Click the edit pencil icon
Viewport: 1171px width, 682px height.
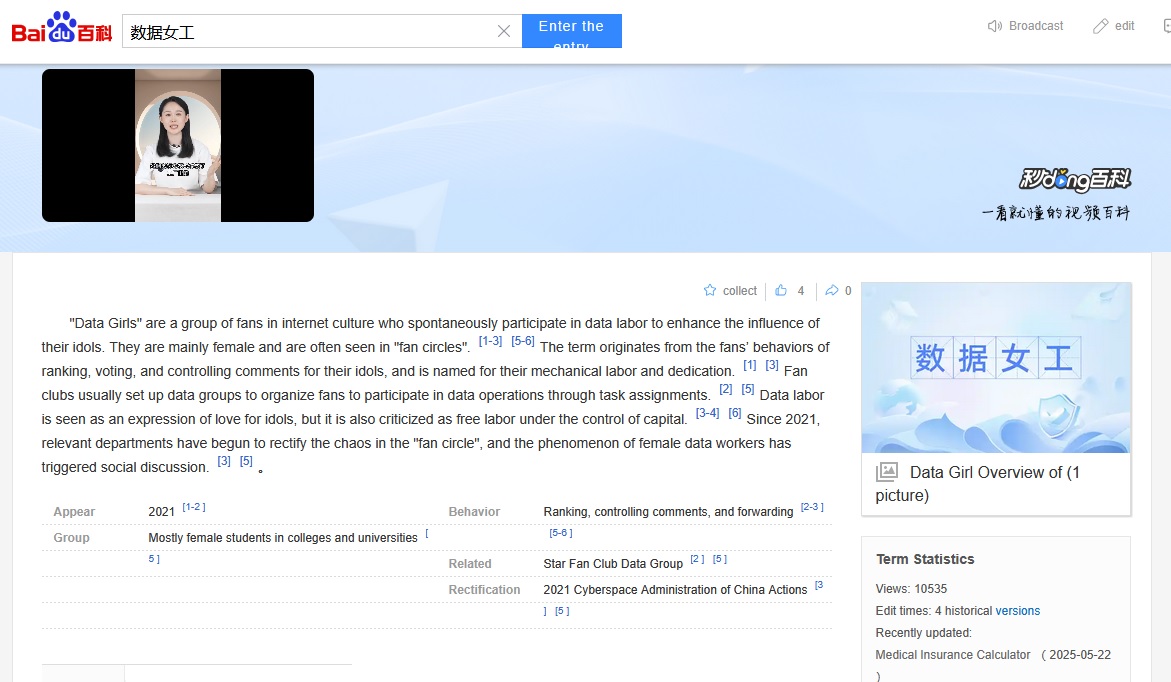coord(1101,26)
